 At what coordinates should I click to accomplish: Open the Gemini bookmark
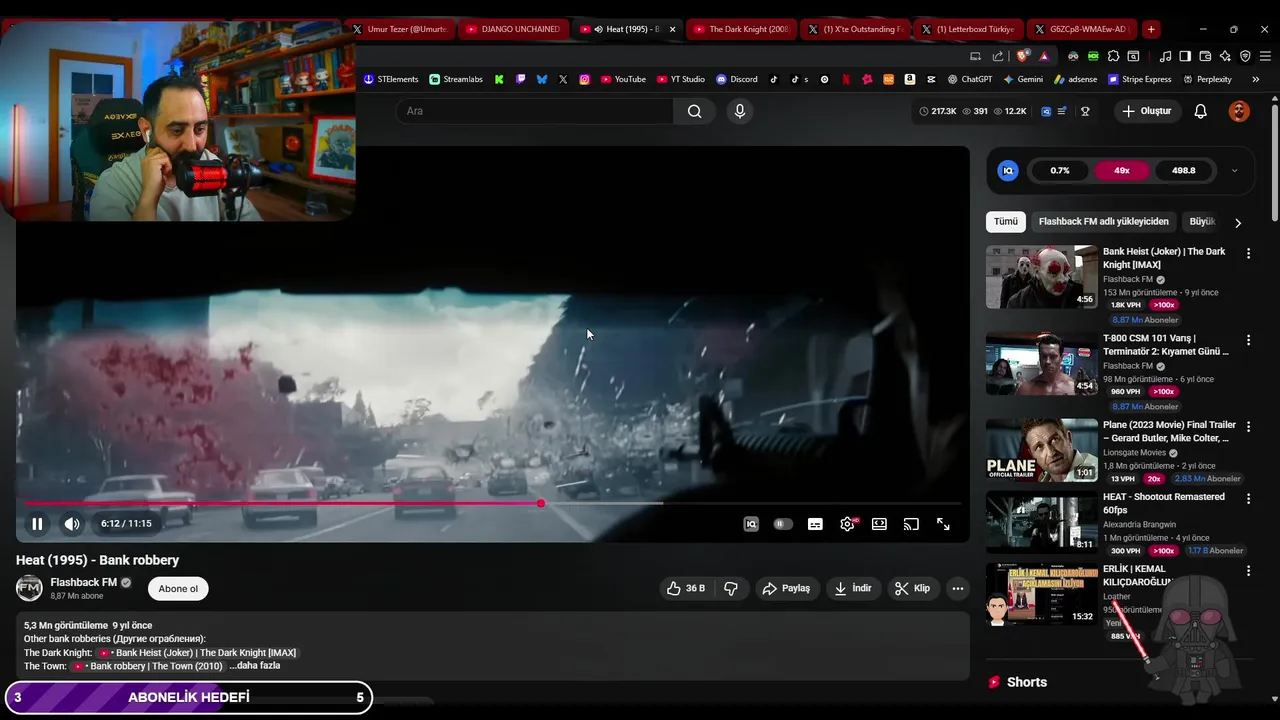pyautogui.click(x=1023, y=79)
